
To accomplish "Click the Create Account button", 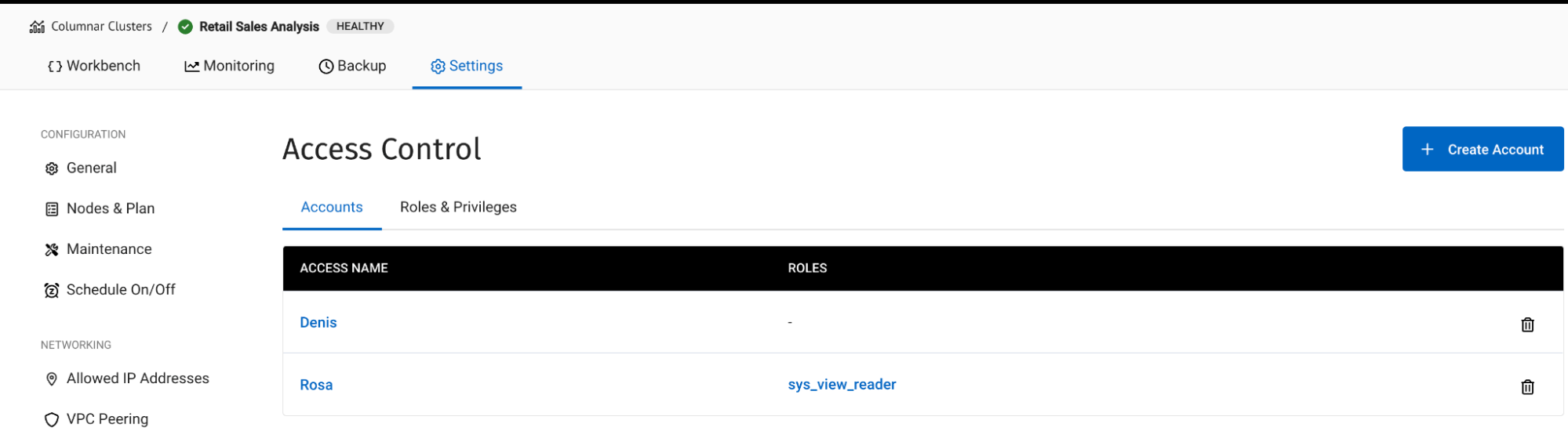I will pos(1483,149).
